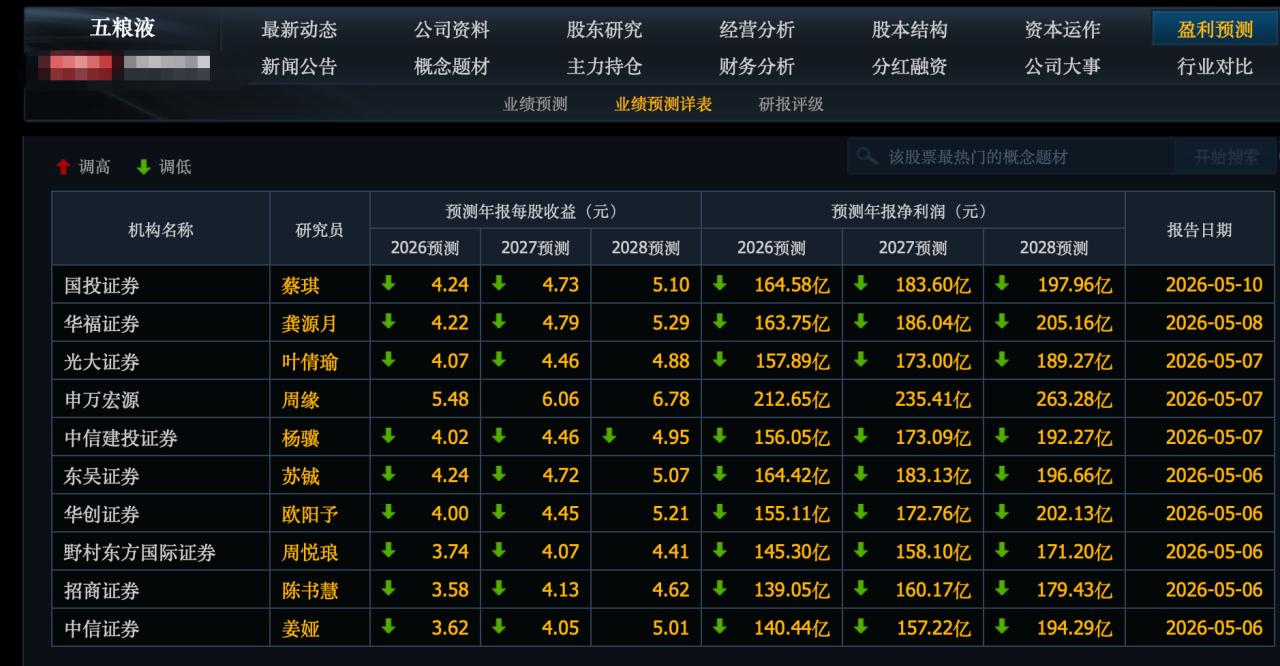Screen dimensions: 1280x666
Task: Click the 机构名称 column header
Action: coord(161,229)
